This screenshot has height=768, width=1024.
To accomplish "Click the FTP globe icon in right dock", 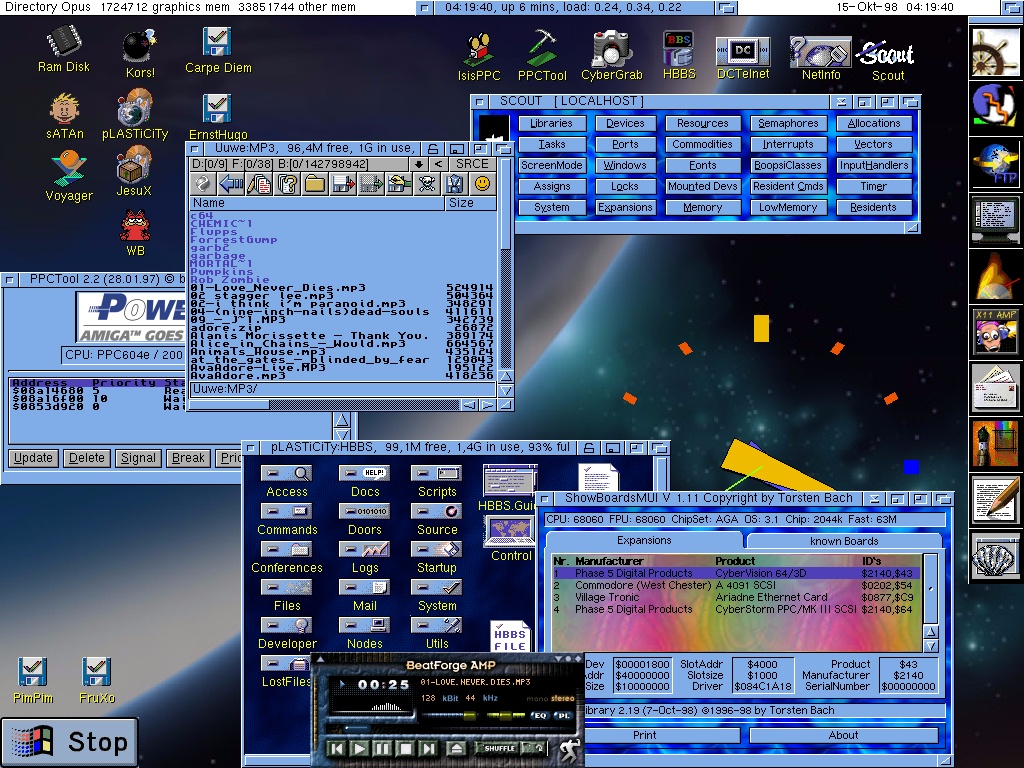I will click(995, 164).
